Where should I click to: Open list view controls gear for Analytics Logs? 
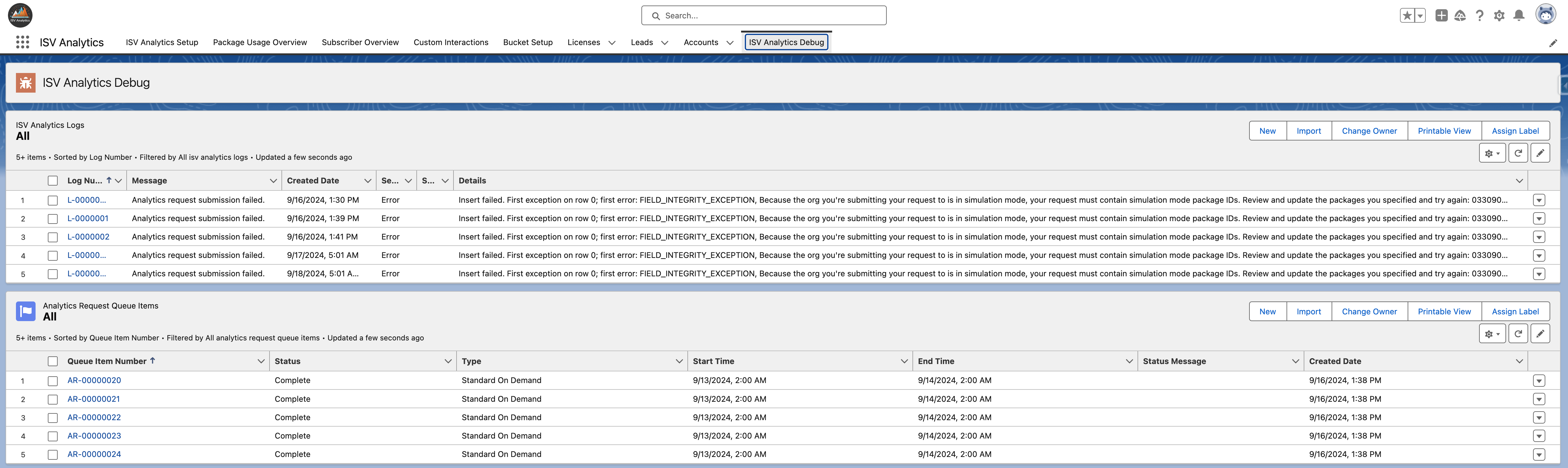pyautogui.click(x=1492, y=153)
